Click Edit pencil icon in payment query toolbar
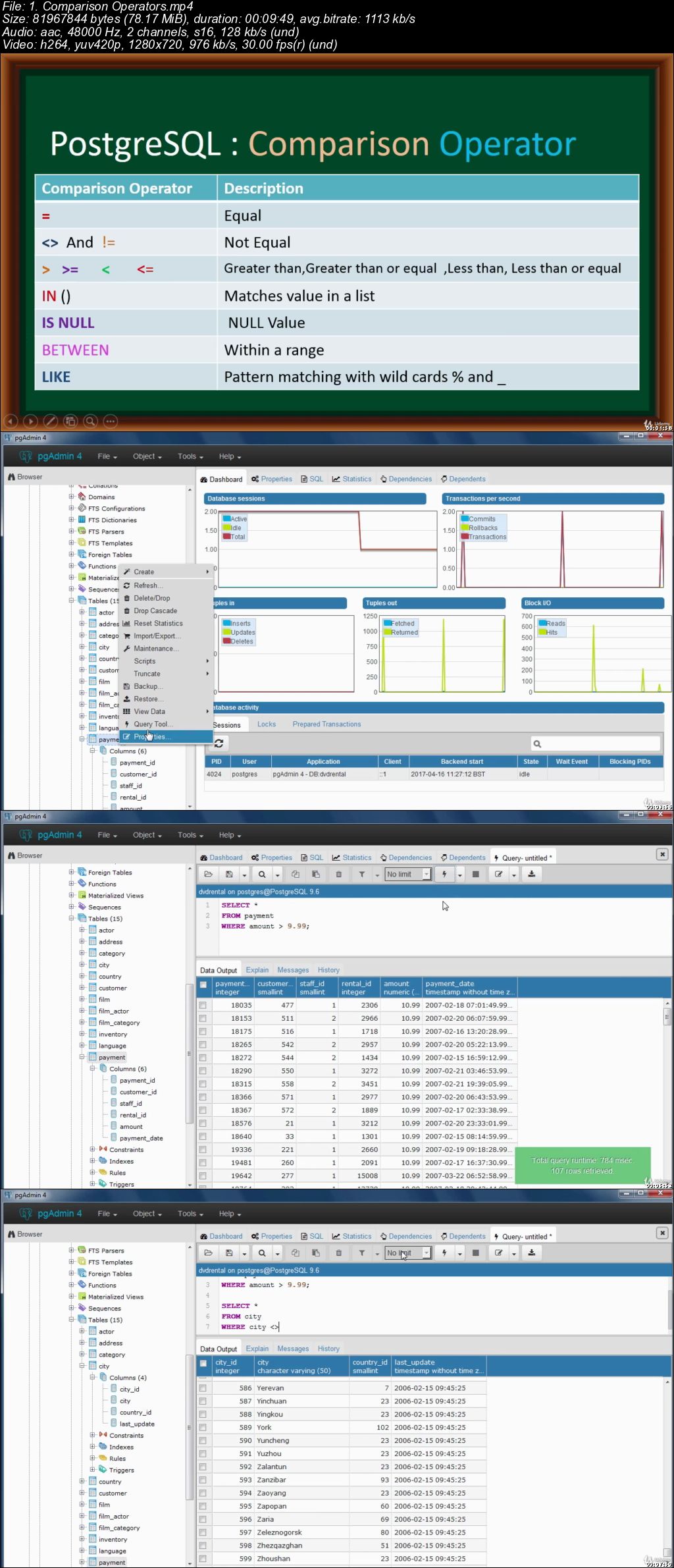Image resolution: width=674 pixels, height=1568 pixels. (499, 874)
